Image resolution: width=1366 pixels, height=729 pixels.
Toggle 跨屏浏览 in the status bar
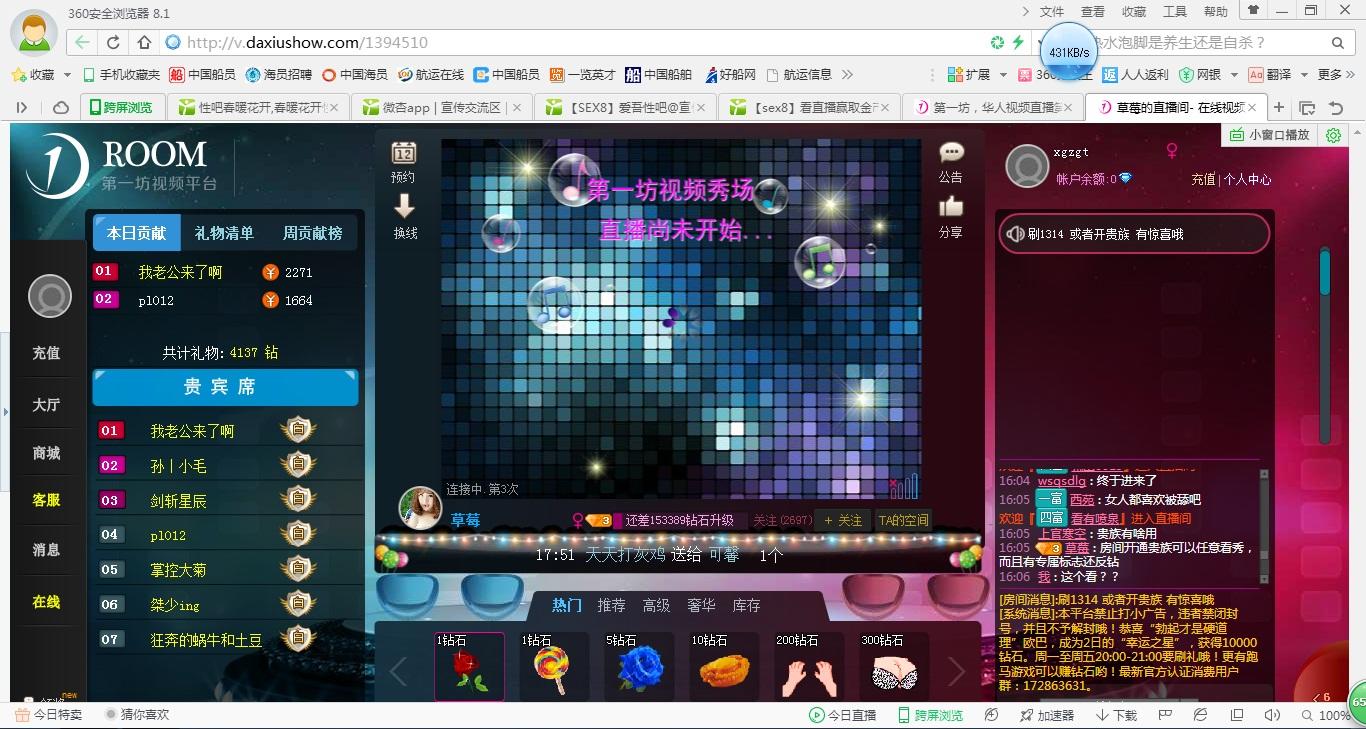pos(931,715)
